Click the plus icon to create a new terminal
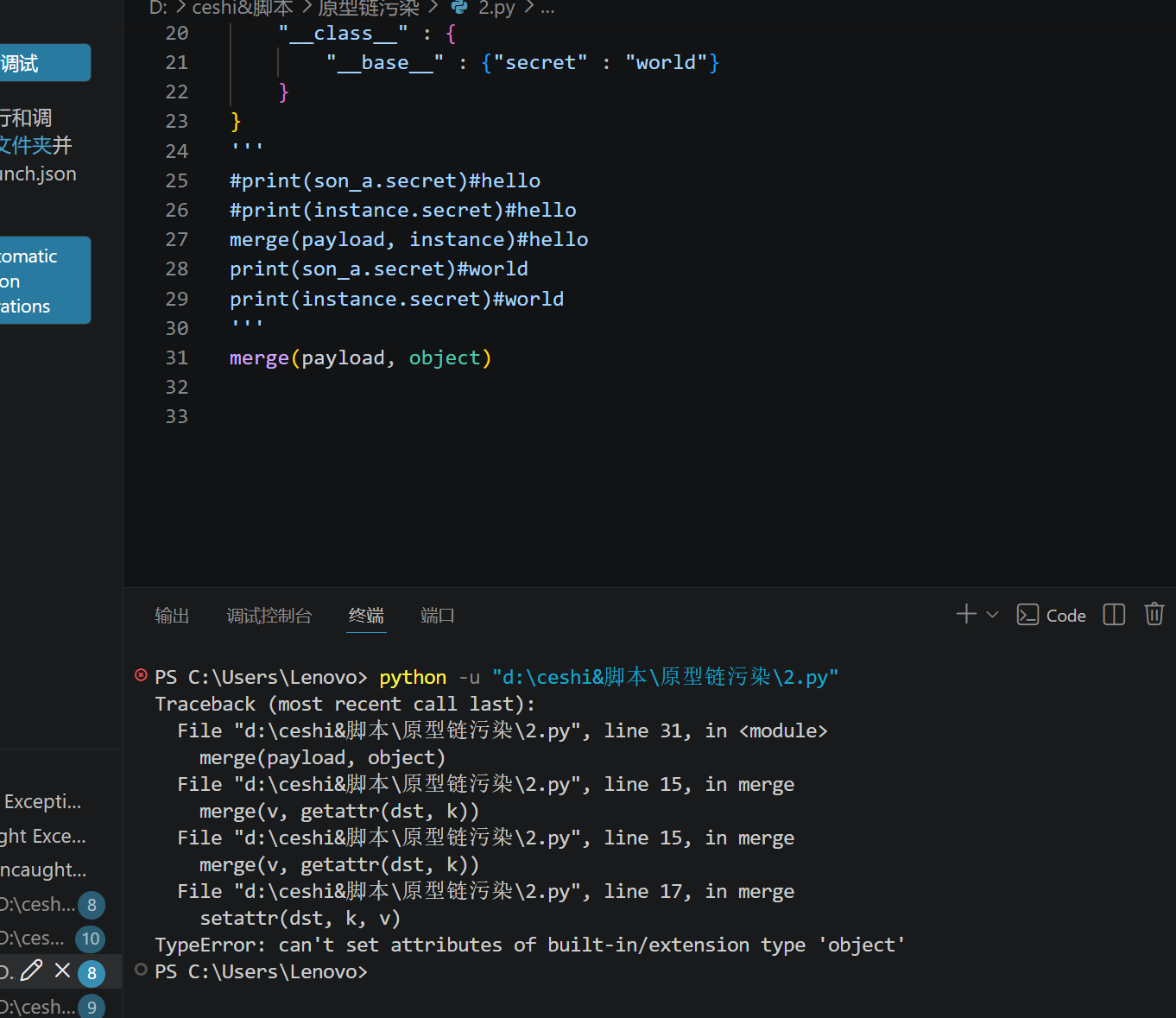Viewport: 1176px width, 1018px height. point(966,614)
